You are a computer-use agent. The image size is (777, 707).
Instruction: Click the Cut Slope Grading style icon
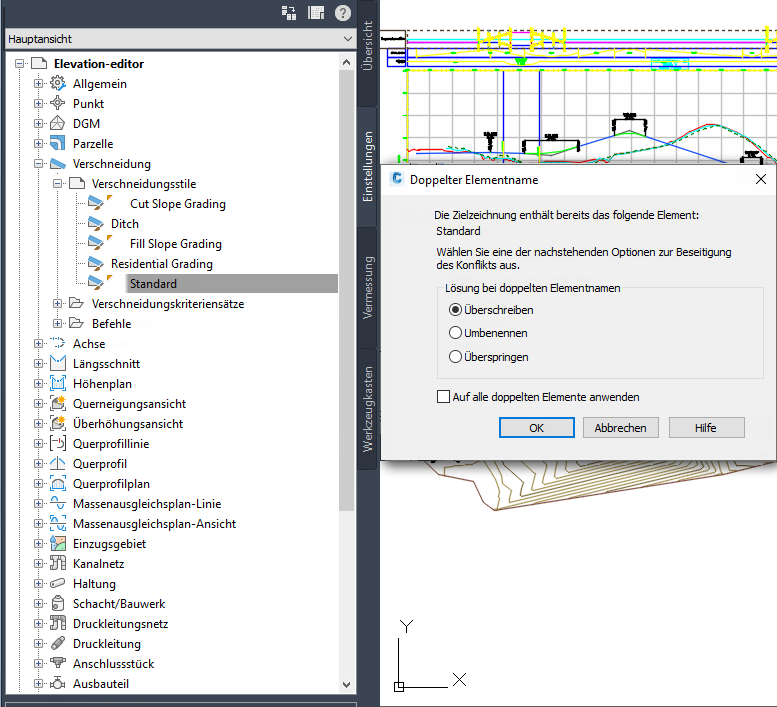(x=96, y=203)
